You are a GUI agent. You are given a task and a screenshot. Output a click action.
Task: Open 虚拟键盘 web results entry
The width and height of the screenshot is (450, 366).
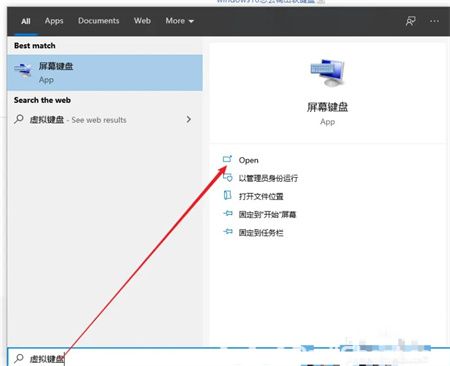click(105, 119)
